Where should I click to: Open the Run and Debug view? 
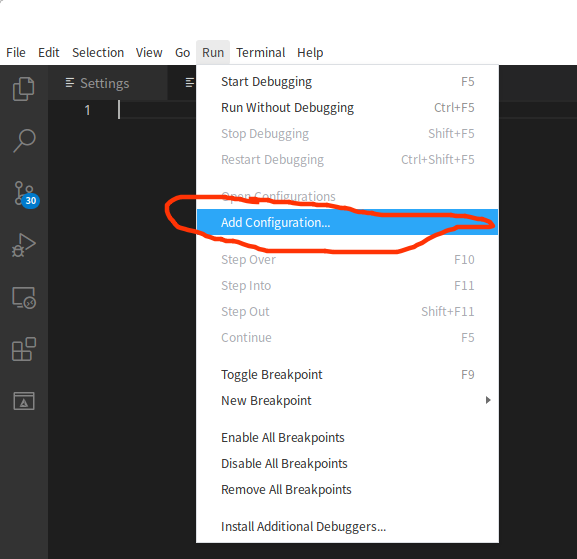coord(24,245)
